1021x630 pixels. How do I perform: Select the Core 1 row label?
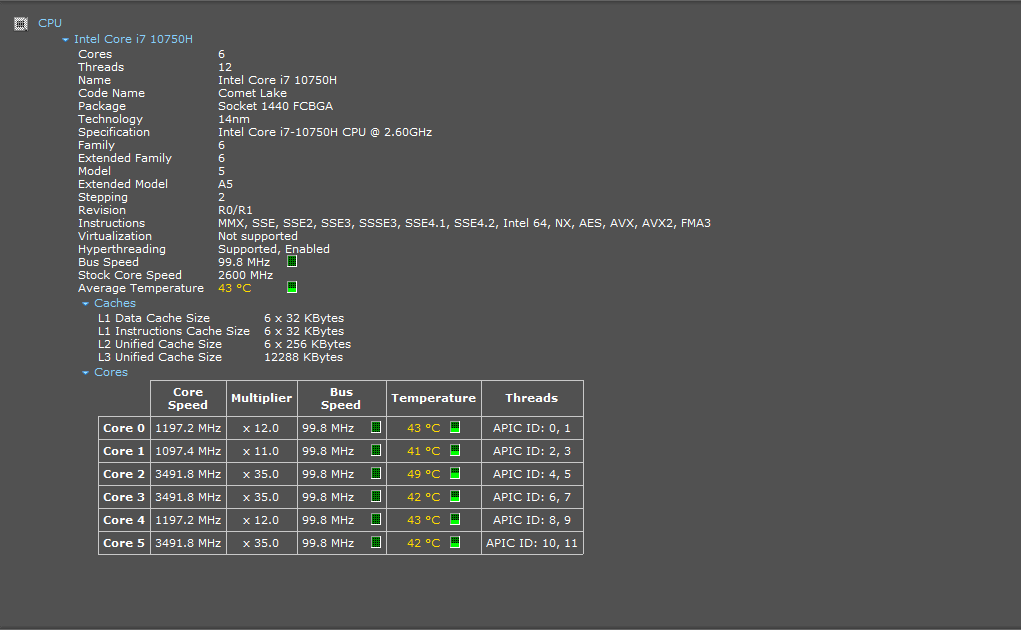124,451
